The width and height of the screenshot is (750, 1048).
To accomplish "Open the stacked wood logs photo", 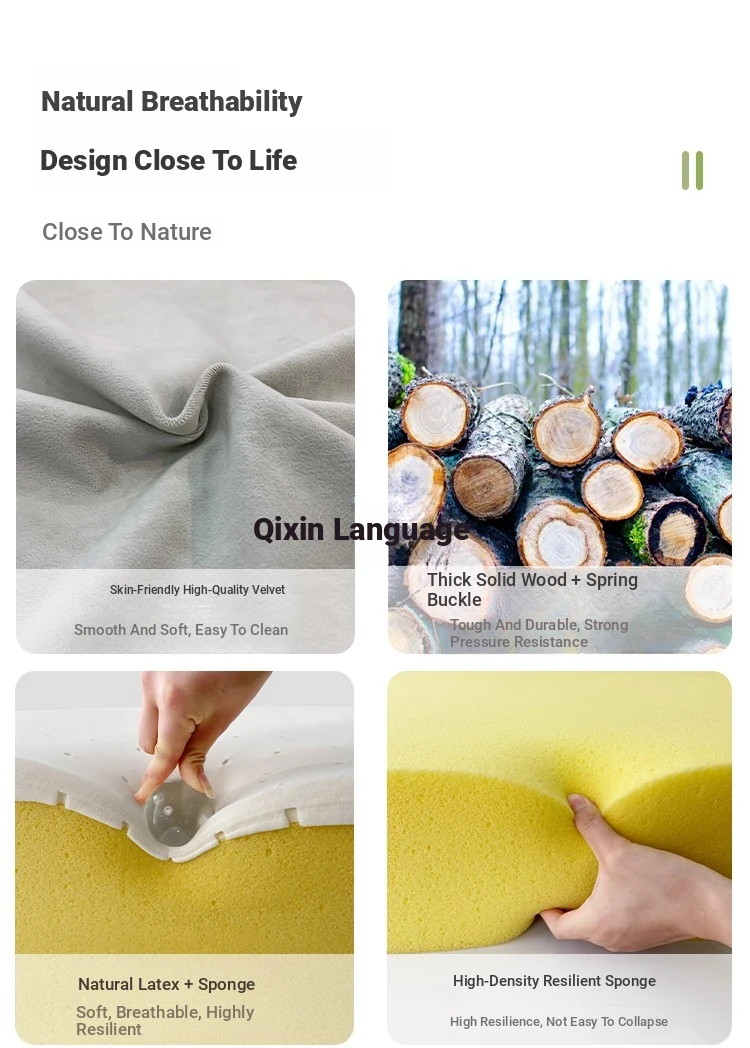I will coord(559,466).
